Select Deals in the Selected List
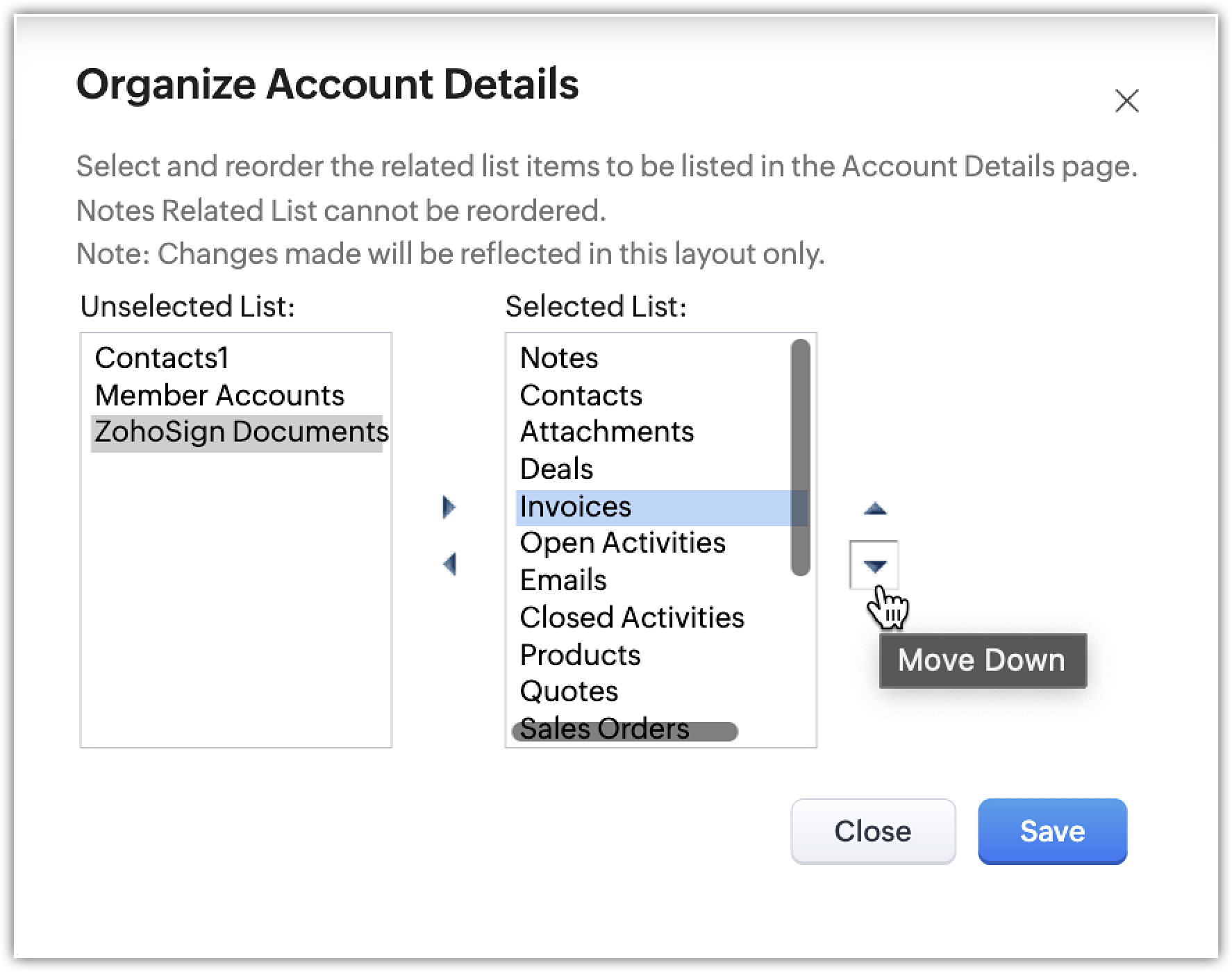 (556, 469)
